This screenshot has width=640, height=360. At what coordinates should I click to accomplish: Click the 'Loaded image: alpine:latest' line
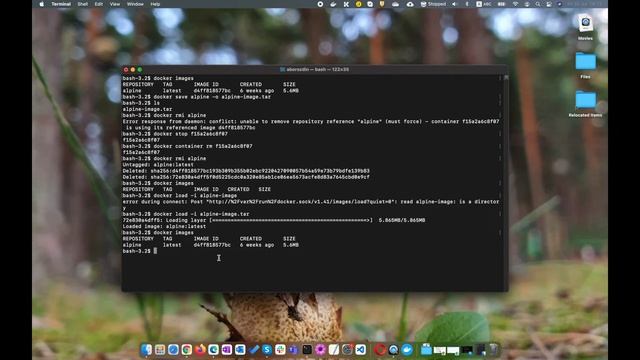coord(164,226)
